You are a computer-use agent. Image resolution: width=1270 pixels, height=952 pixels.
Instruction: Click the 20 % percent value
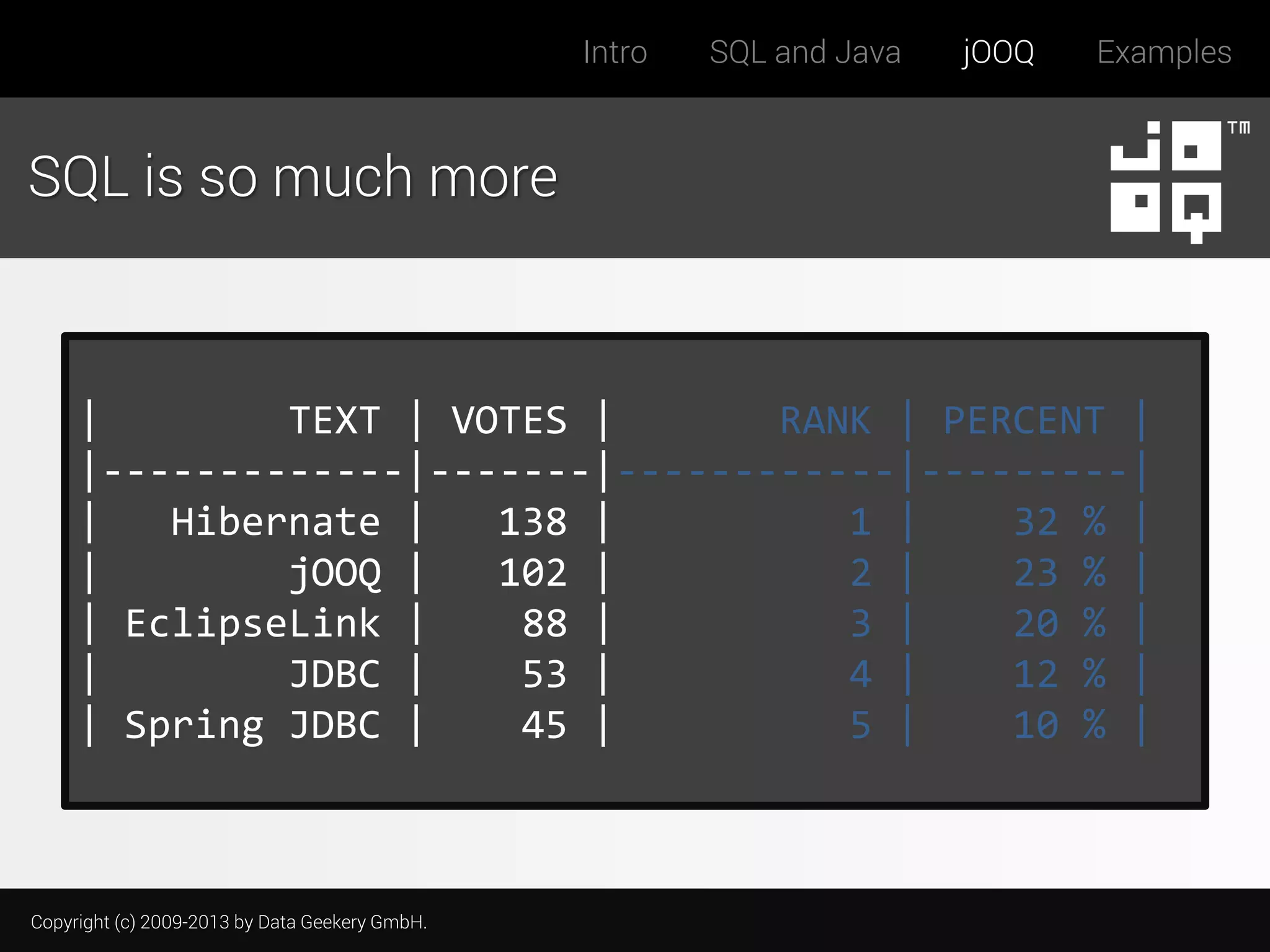(1060, 623)
